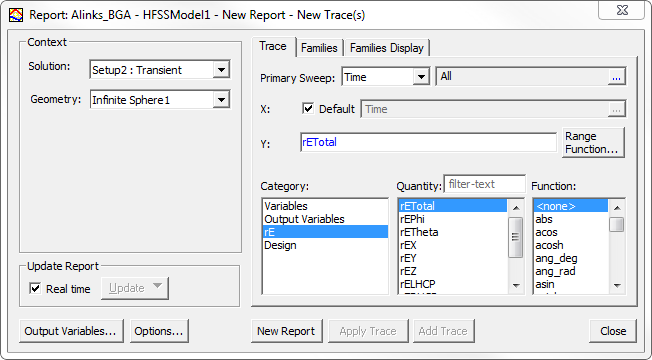The image size is (652, 360).
Task: Click the Close button
Action: tap(613, 331)
